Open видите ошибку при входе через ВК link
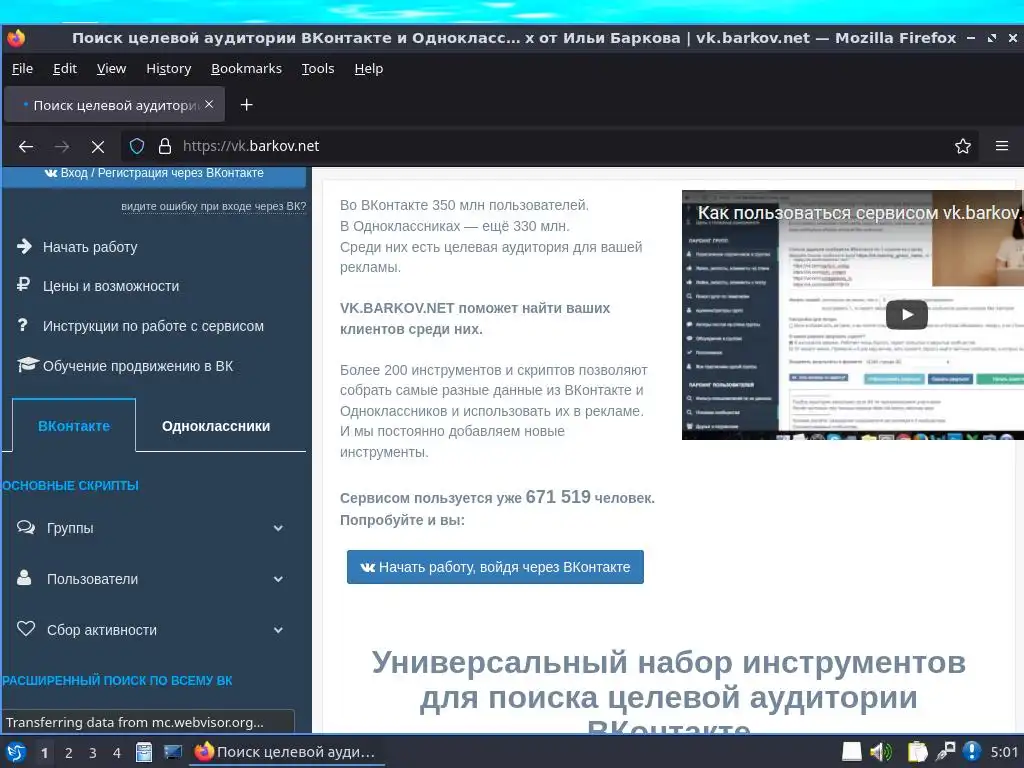The image size is (1024, 768). click(214, 206)
